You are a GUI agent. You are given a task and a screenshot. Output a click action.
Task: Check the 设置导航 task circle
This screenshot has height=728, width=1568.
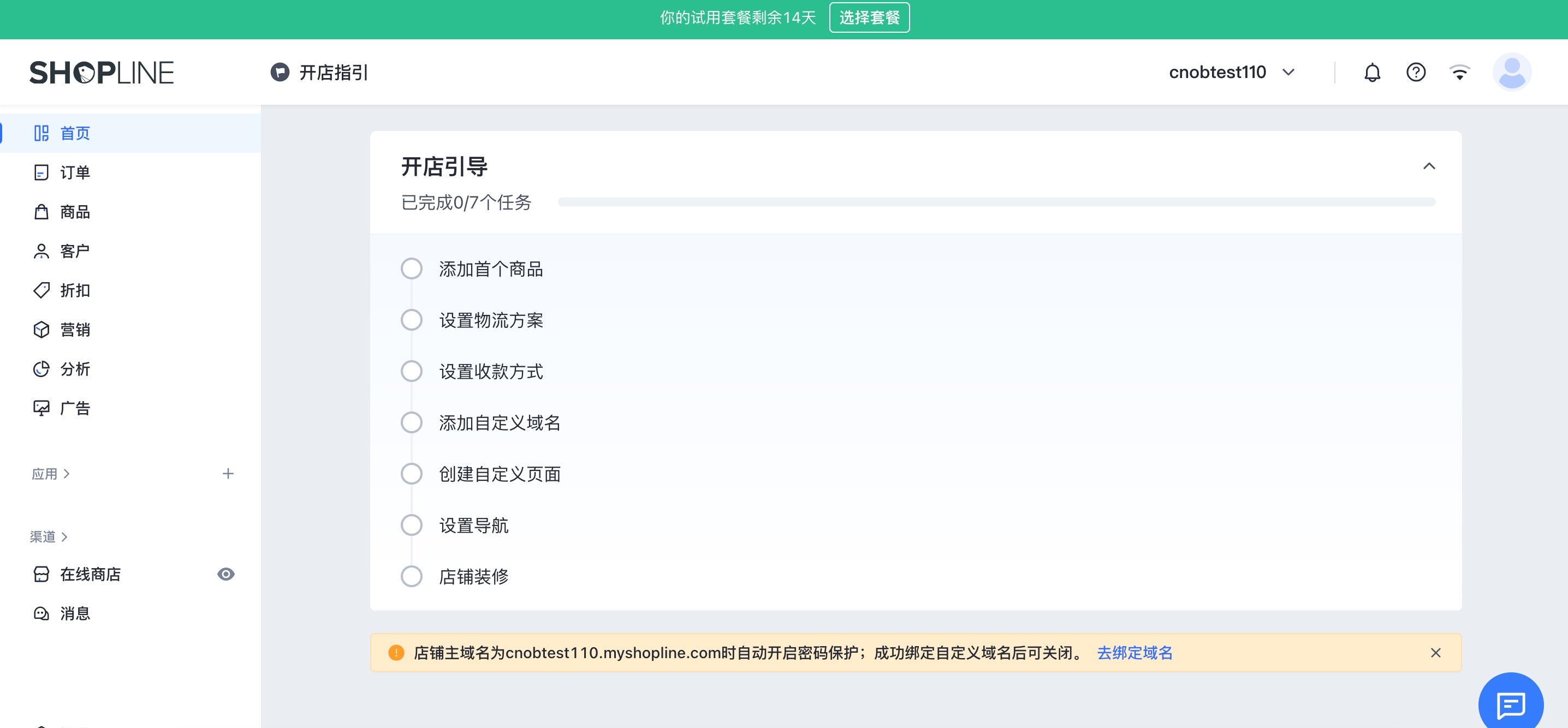click(x=412, y=525)
